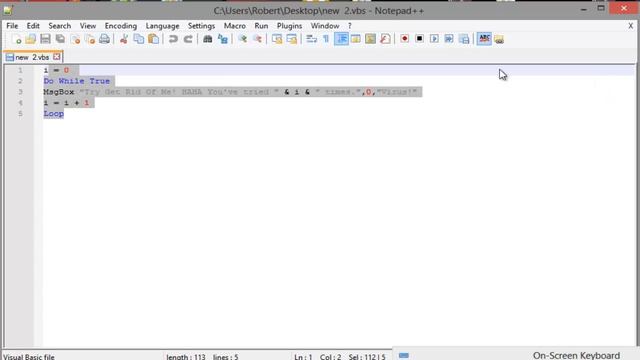Save the file using the floppy icon

[45, 39]
